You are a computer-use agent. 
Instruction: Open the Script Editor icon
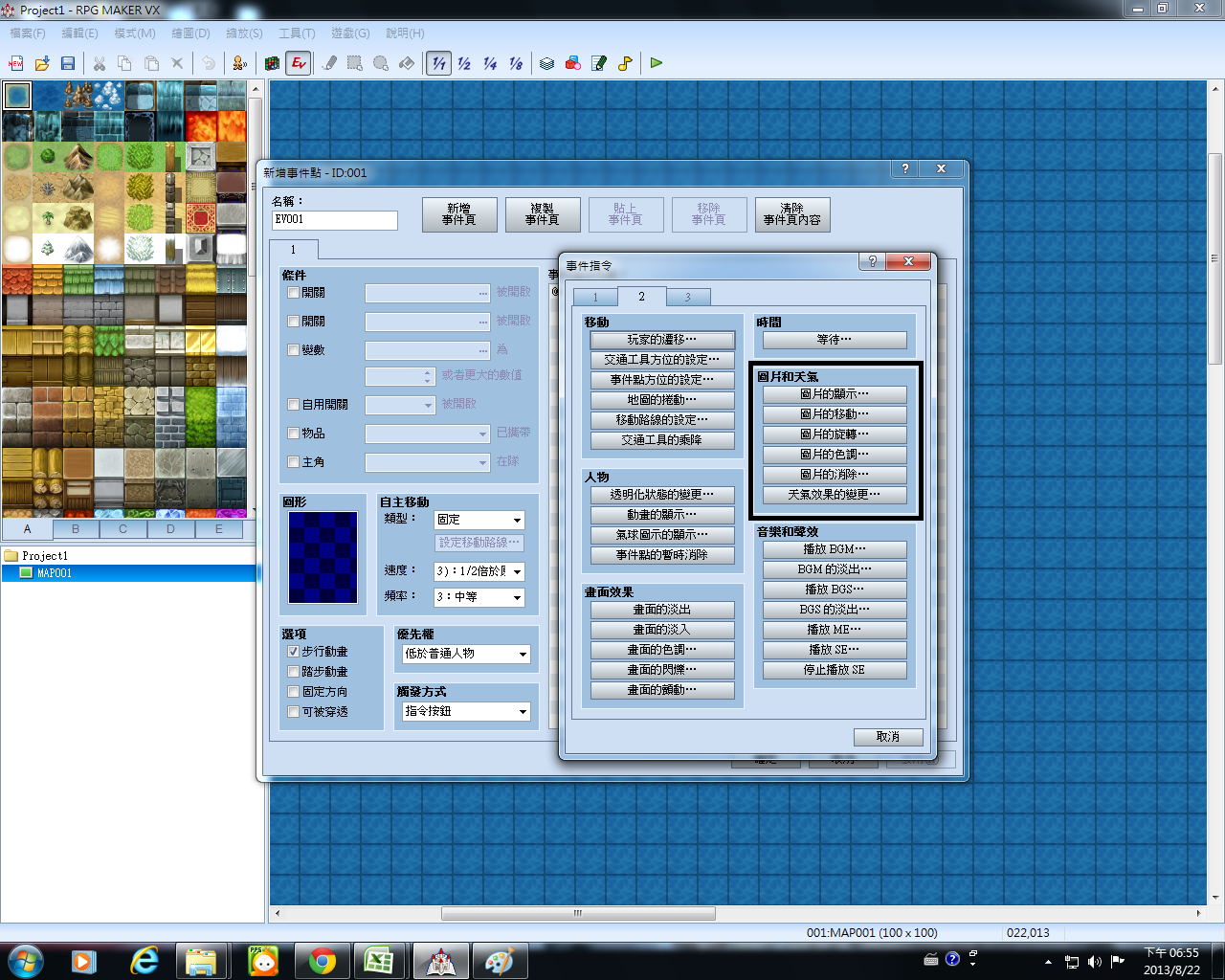pyautogui.click(x=599, y=63)
